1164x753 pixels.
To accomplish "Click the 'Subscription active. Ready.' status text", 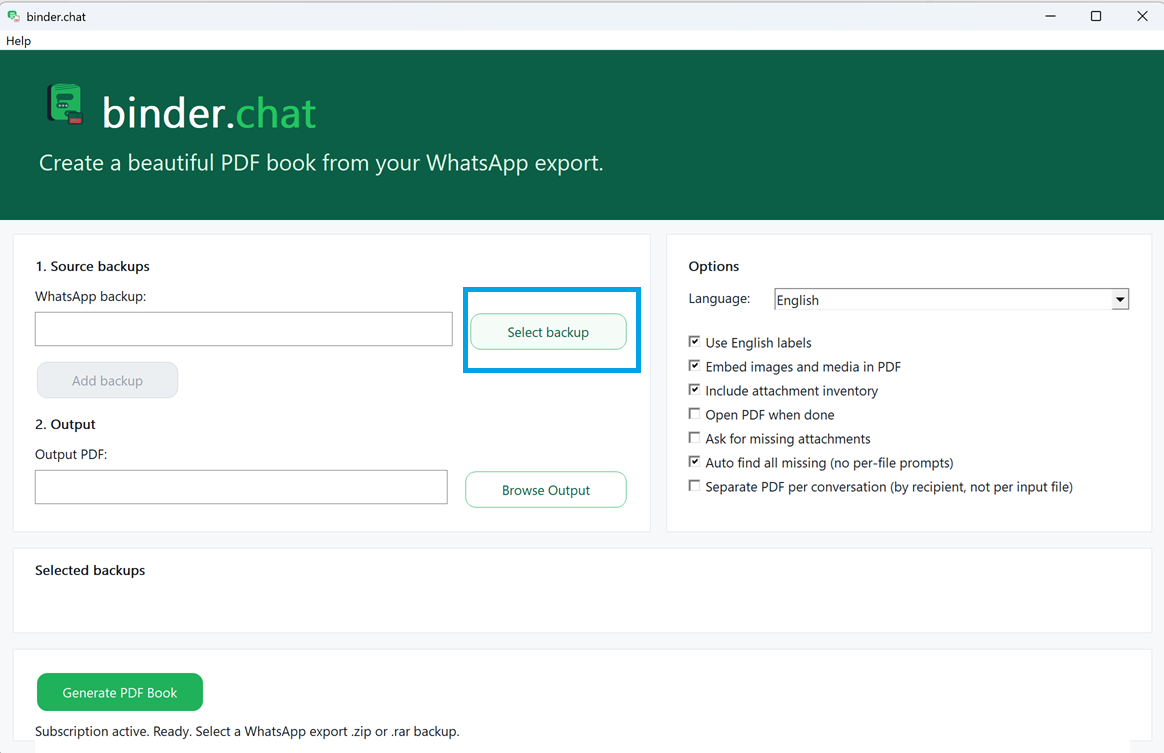I will click(247, 731).
